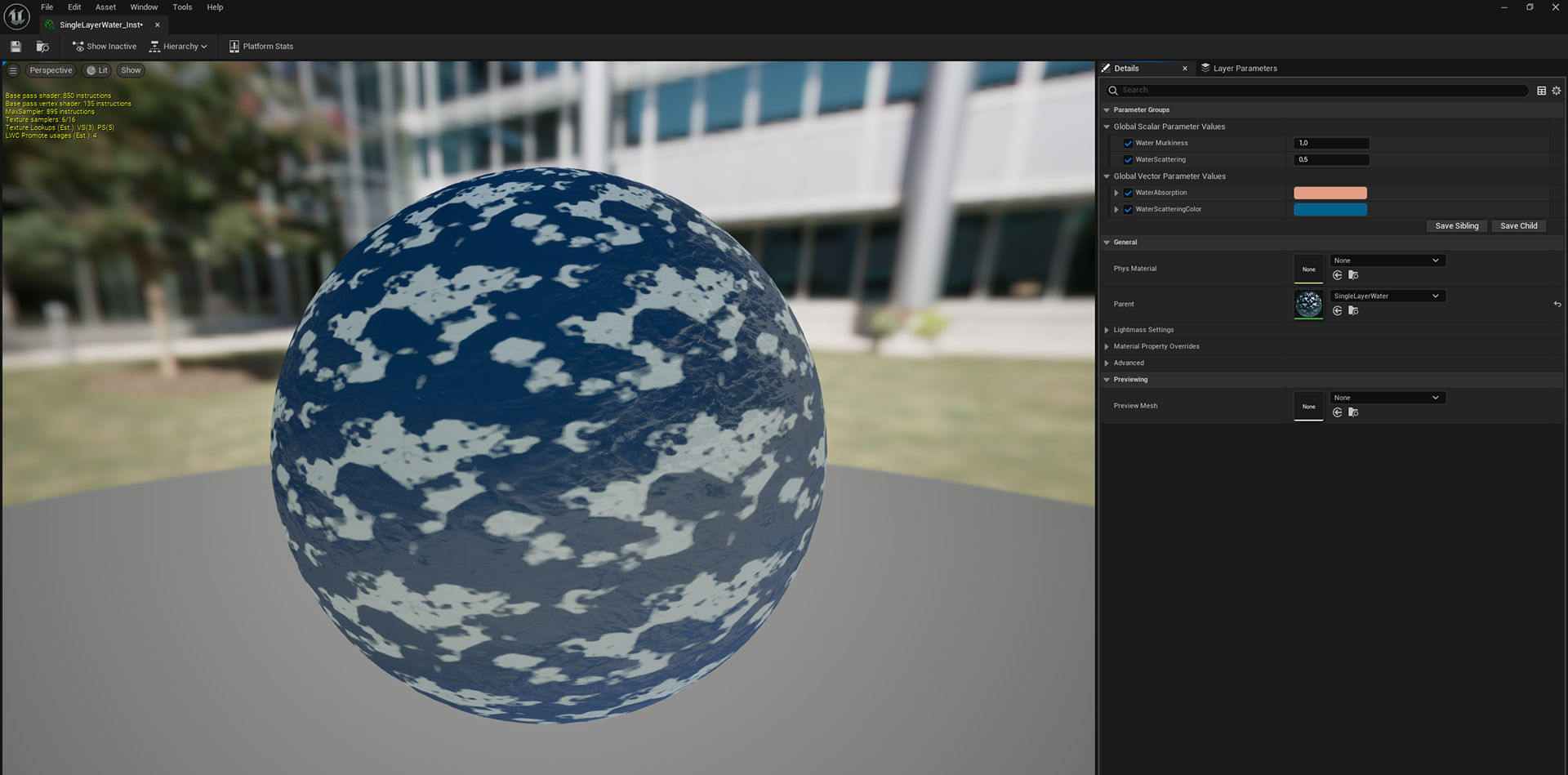Browse to Parent material in Content Browser
The image size is (1568, 775).
pyautogui.click(x=1353, y=311)
